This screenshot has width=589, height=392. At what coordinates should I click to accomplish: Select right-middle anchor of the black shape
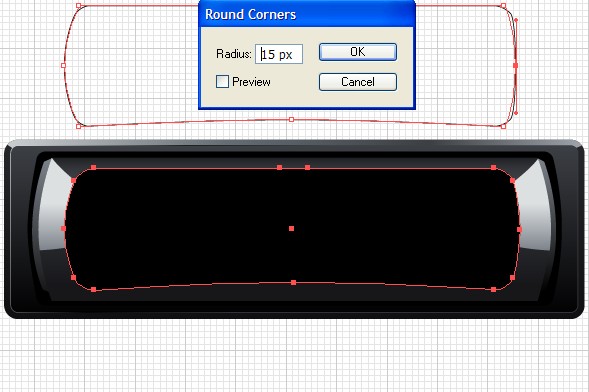coord(520,229)
